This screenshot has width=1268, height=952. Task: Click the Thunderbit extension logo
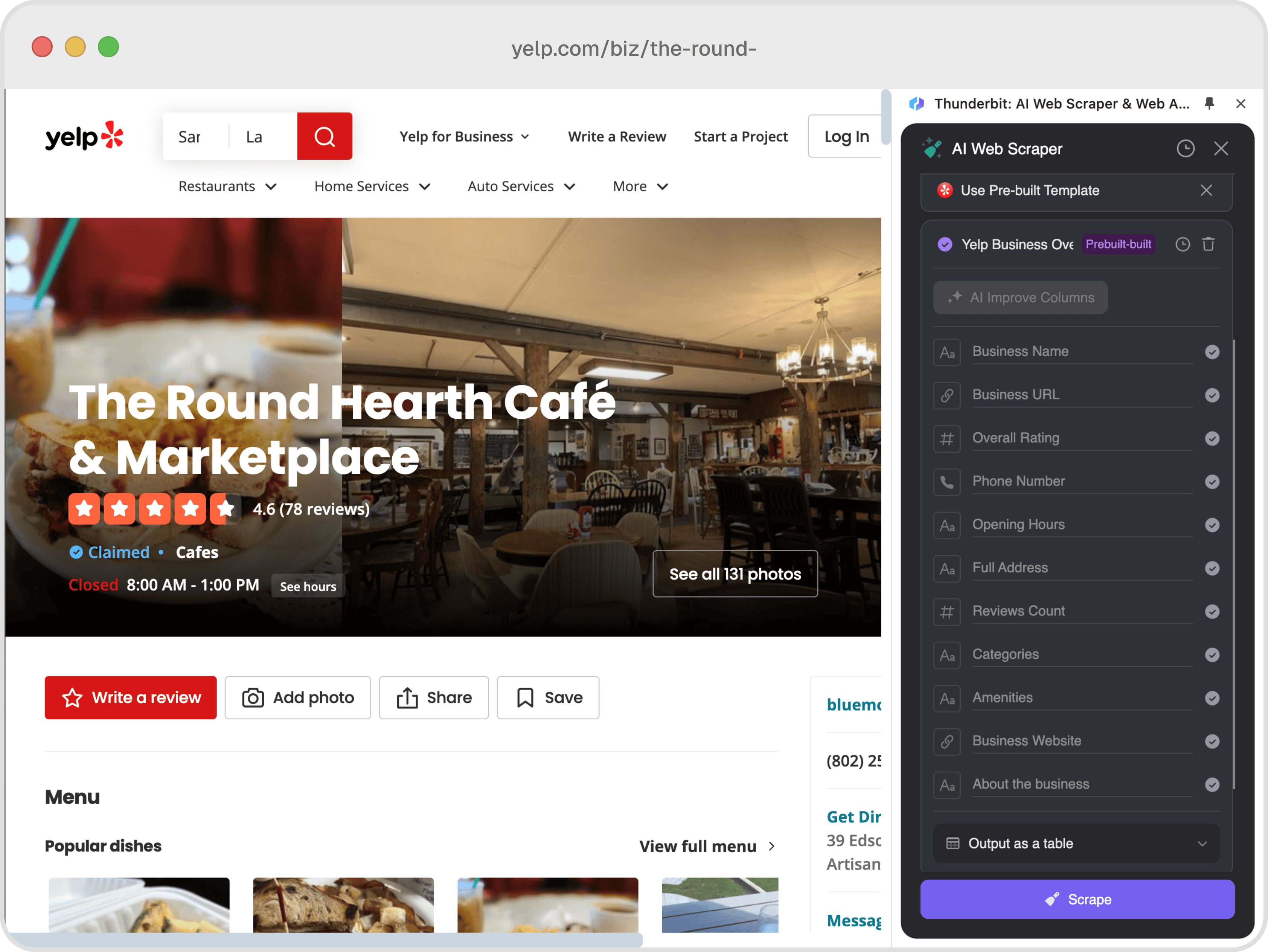pos(917,104)
